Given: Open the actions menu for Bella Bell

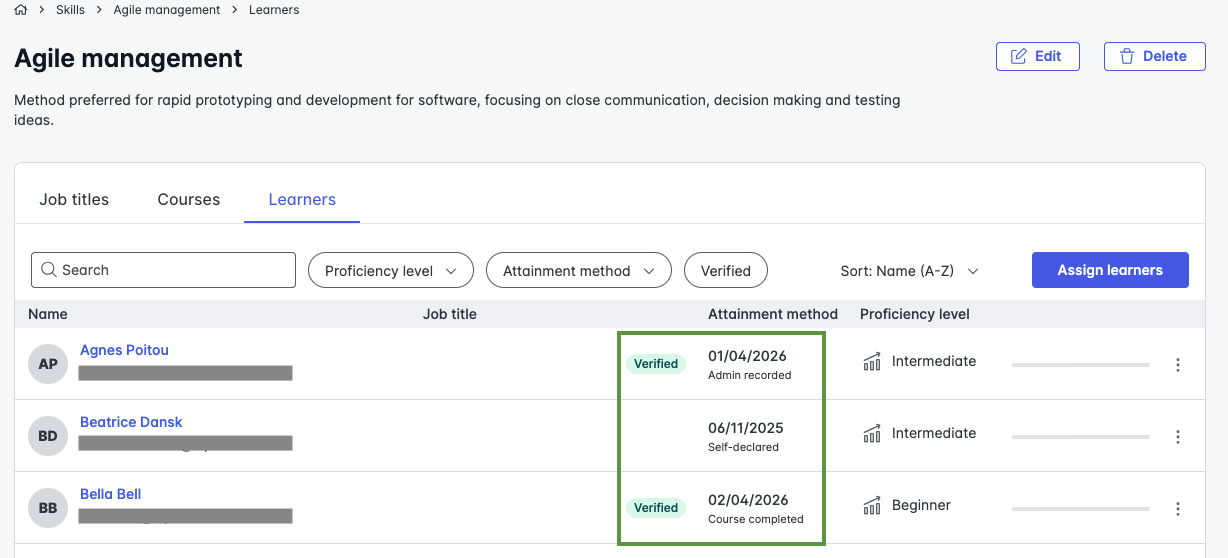Looking at the screenshot, I should [1178, 509].
